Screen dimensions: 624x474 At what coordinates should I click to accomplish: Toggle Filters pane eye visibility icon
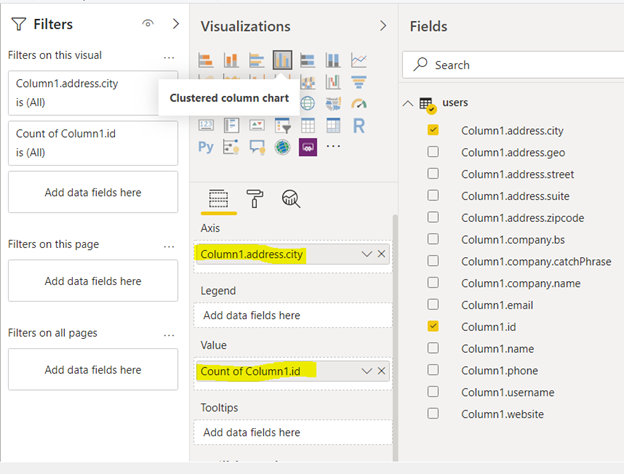(x=148, y=23)
